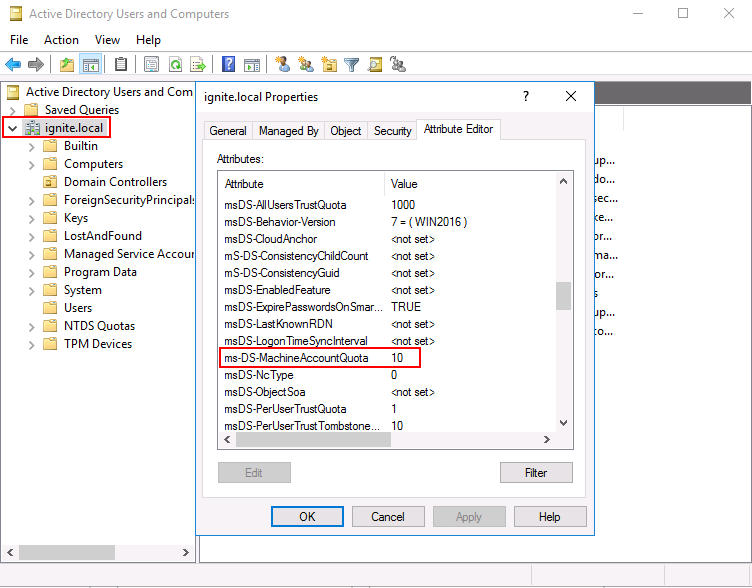Select the msDS-ExpirePasswordsOnSmar... attribute

(x=389, y=307)
